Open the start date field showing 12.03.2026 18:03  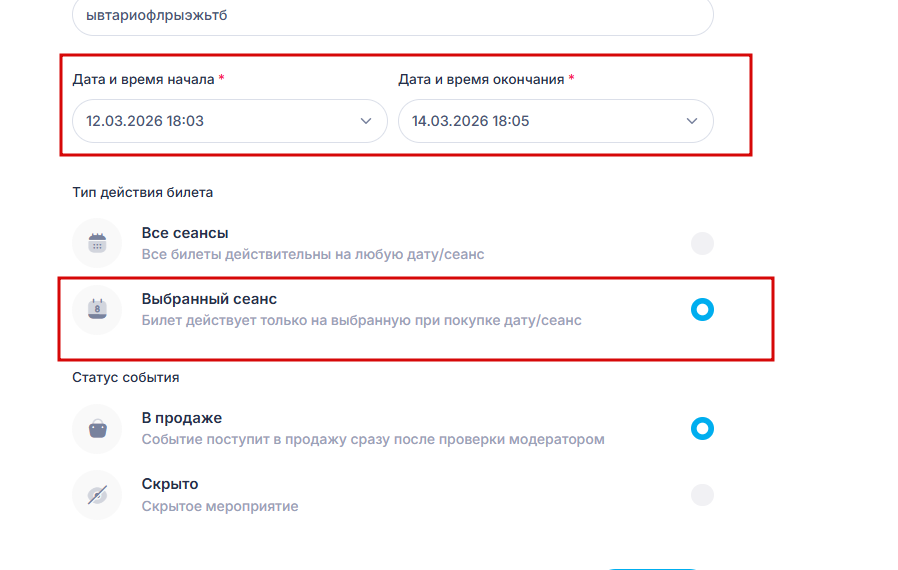pyautogui.click(x=200, y=121)
